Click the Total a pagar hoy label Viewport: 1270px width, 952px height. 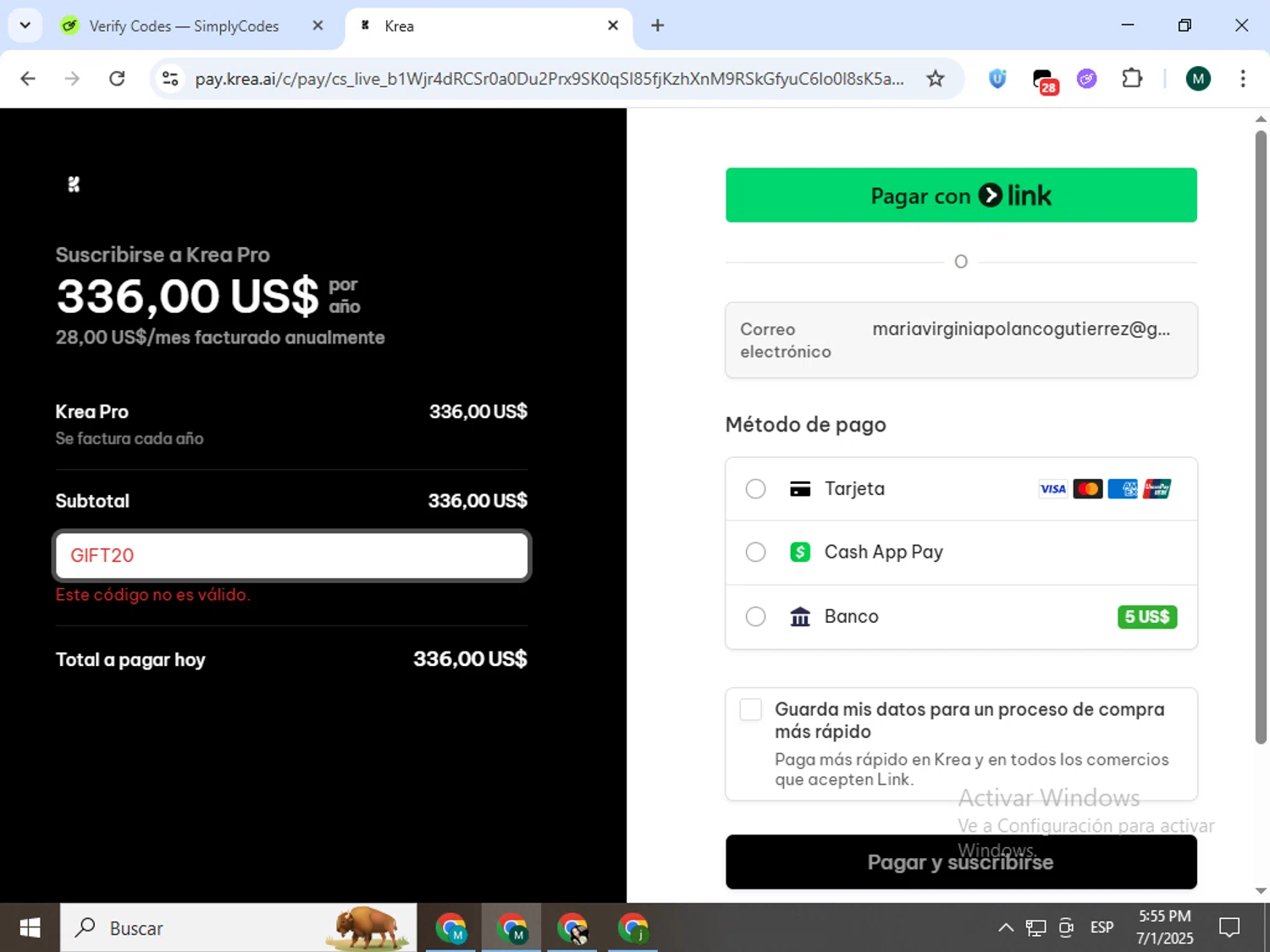click(130, 660)
